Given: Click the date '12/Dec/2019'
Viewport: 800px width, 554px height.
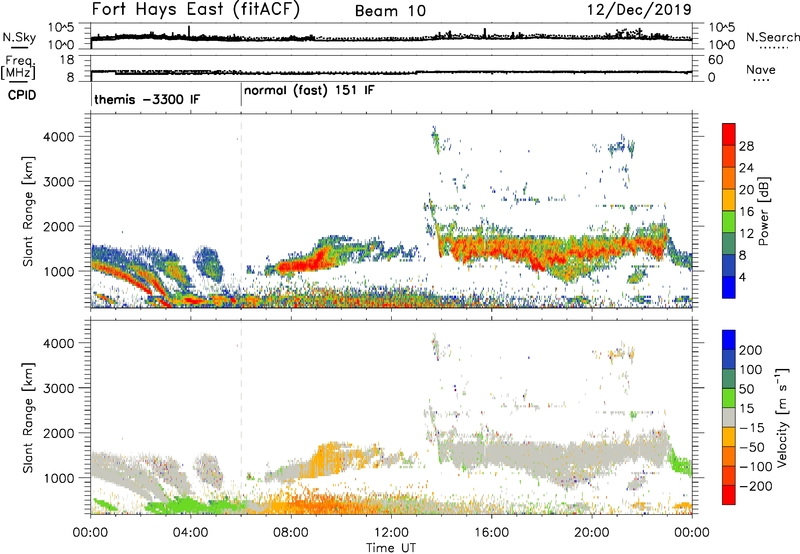Looking at the screenshot, I should 639,9.
